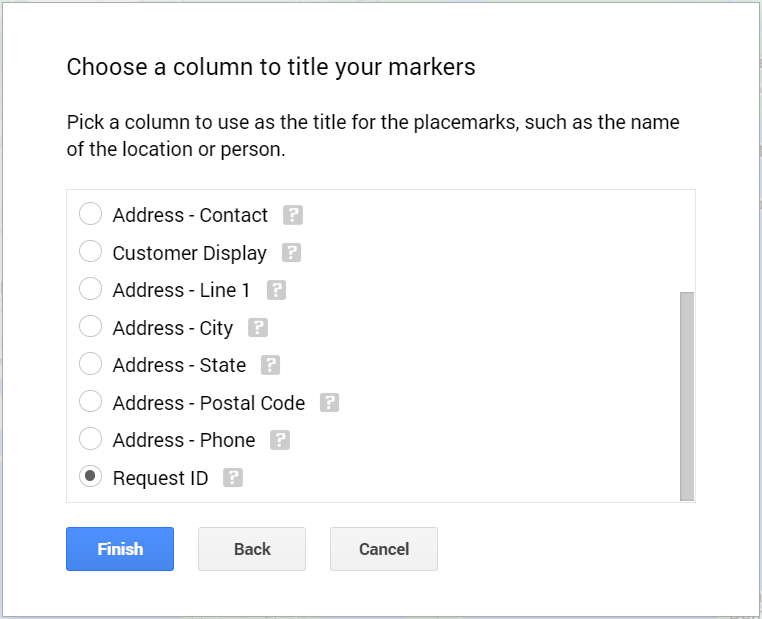762x619 pixels.
Task: Click question mark next to Address - State
Action: [x=271, y=365]
